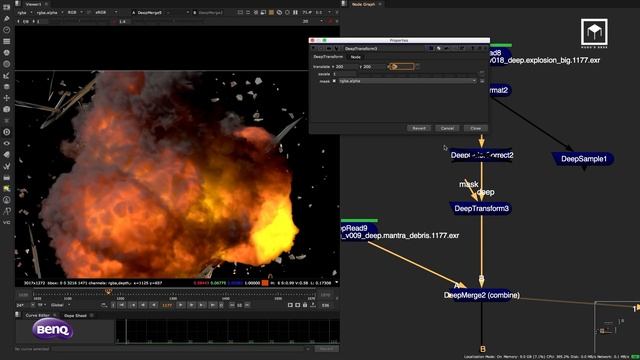Click the Revert button in Curve Editor
Viewport: 640px width, 360px height.
[x=327, y=349]
